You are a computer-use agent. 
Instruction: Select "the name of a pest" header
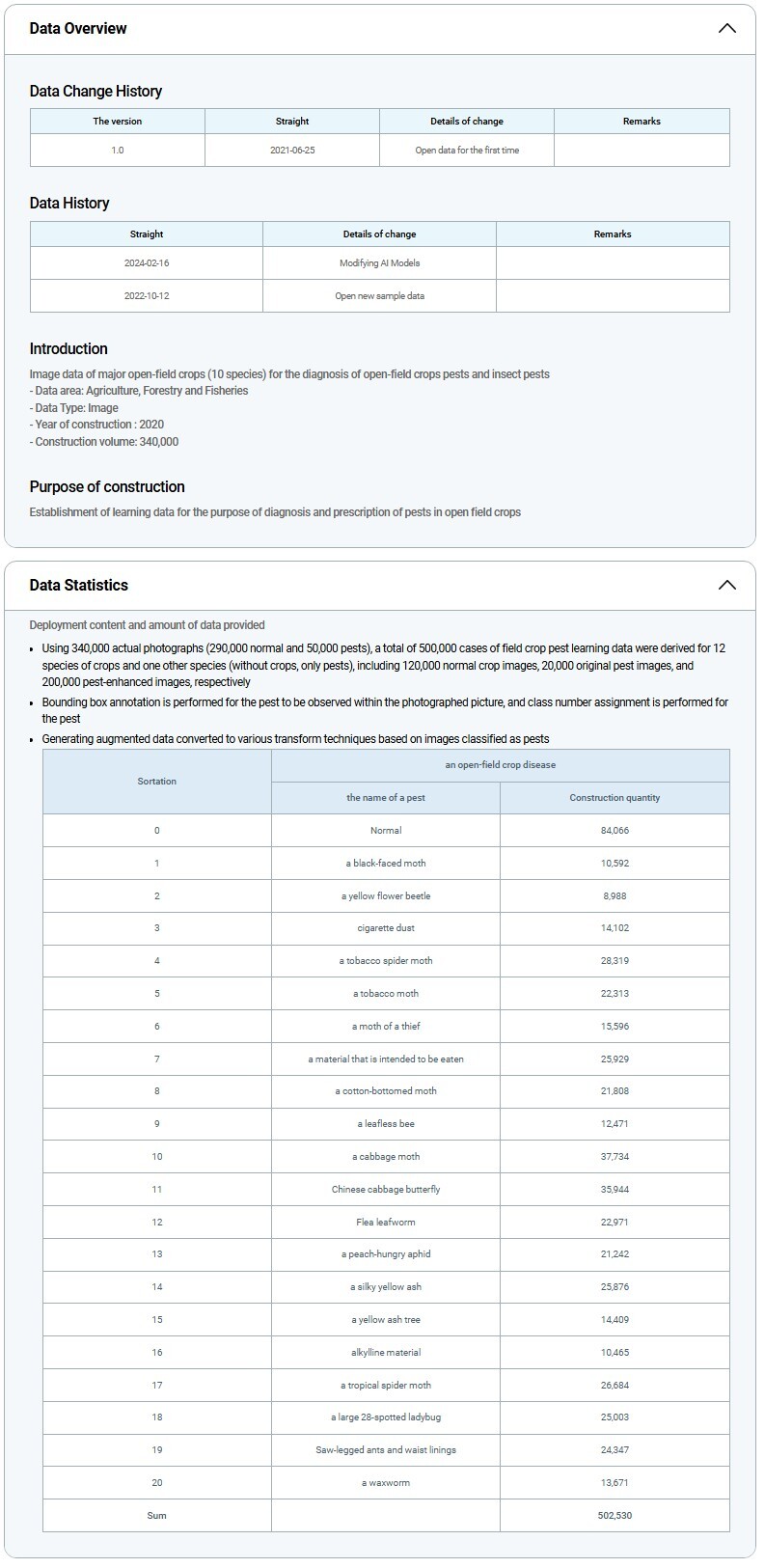pyautogui.click(x=386, y=798)
